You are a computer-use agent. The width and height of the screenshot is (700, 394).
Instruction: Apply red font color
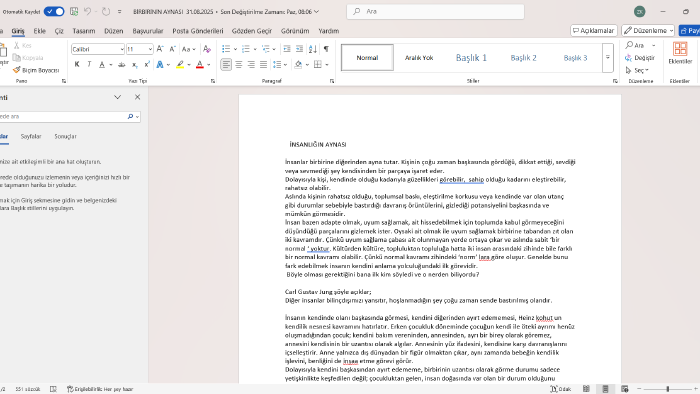pos(200,65)
